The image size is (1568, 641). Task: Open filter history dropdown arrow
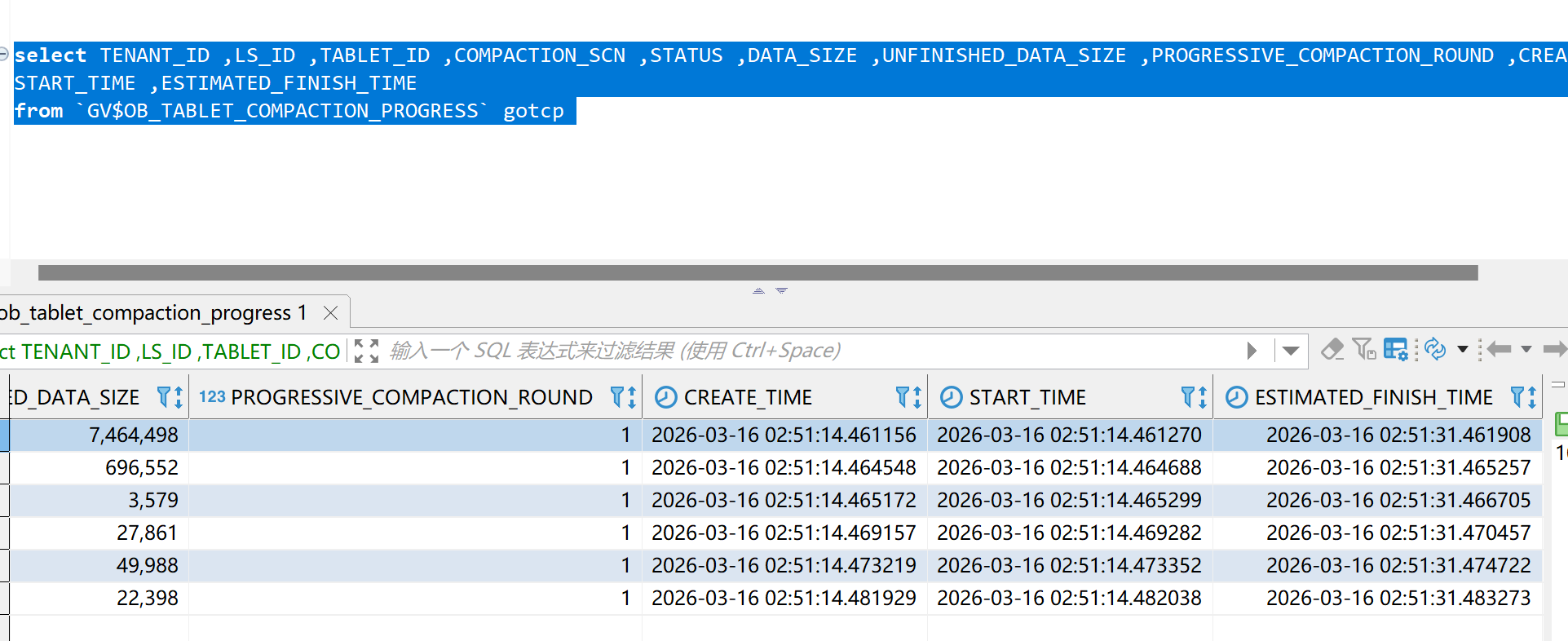[x=1291, y=351]
